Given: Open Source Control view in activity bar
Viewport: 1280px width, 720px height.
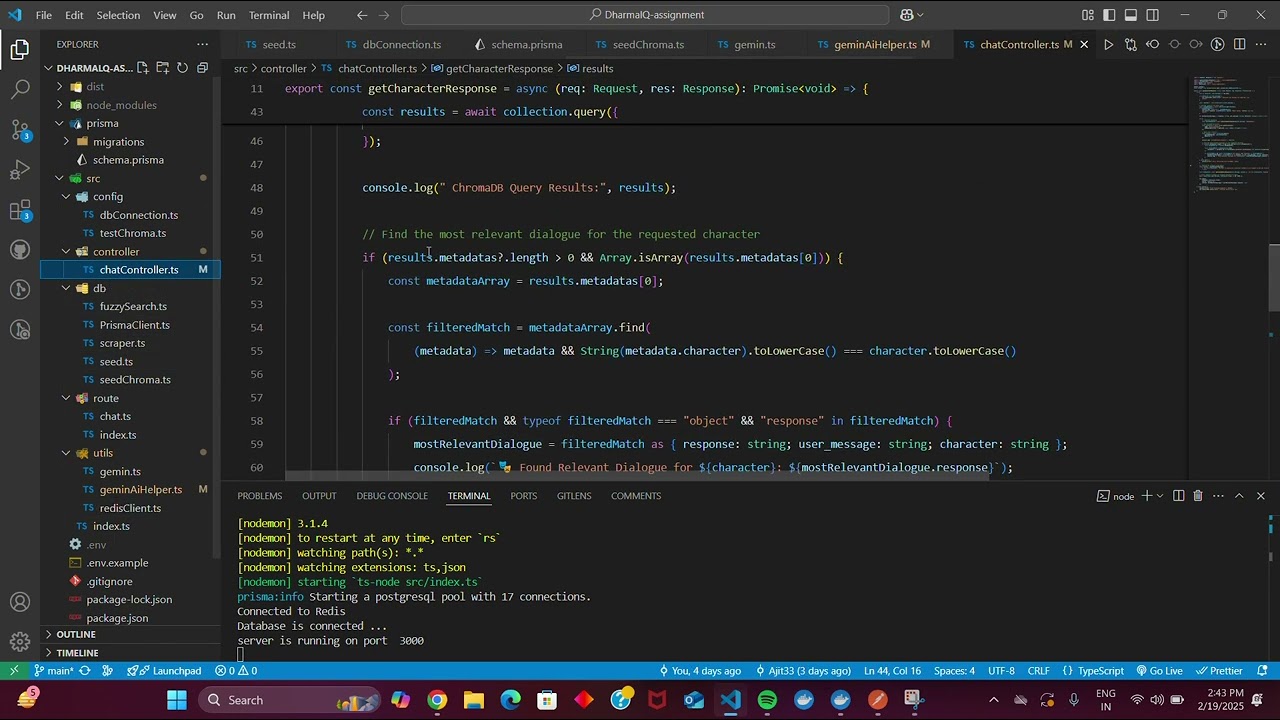Looking at the screenshot, I should pyautogui.click(x=20, y=130).
